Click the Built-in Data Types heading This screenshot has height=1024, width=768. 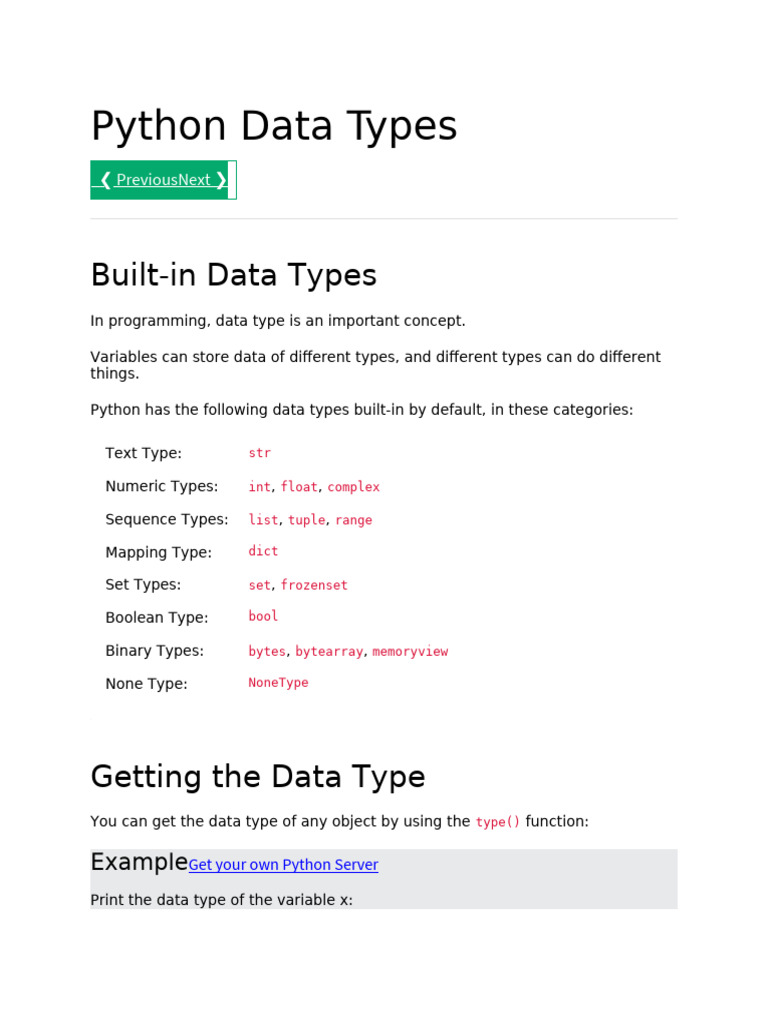click(233, 275)
